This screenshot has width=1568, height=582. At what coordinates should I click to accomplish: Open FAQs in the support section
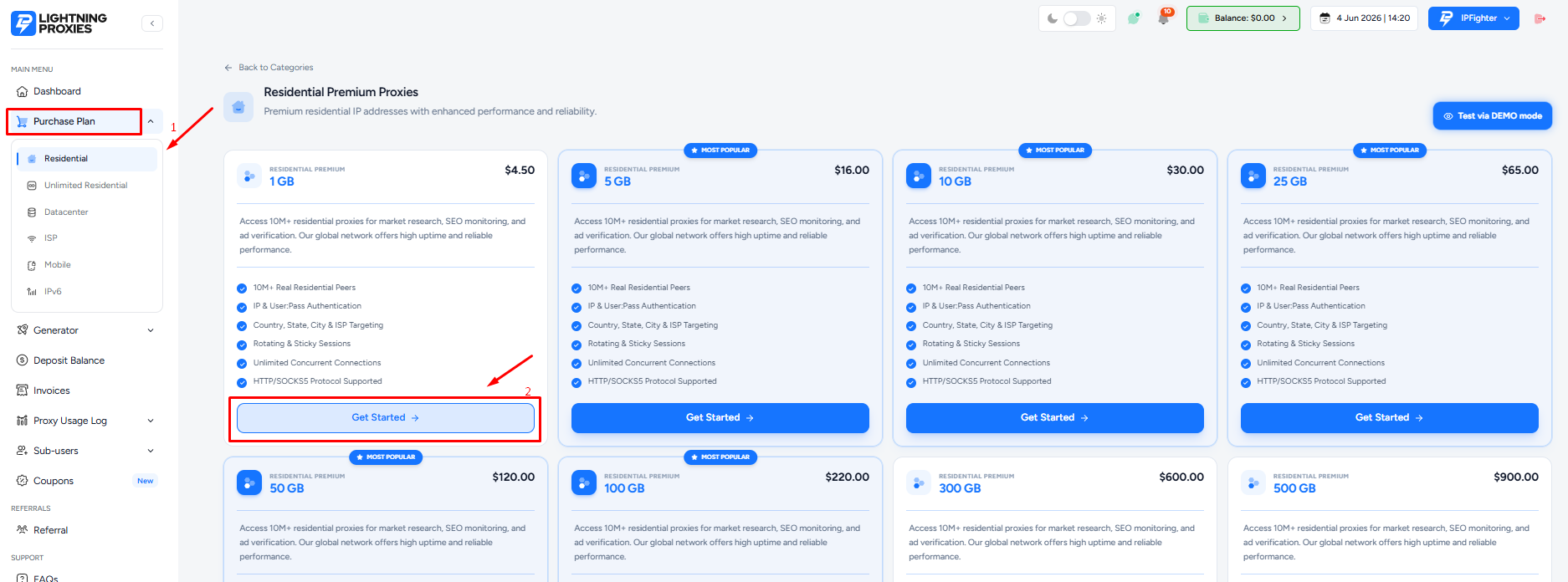(46, 578)
